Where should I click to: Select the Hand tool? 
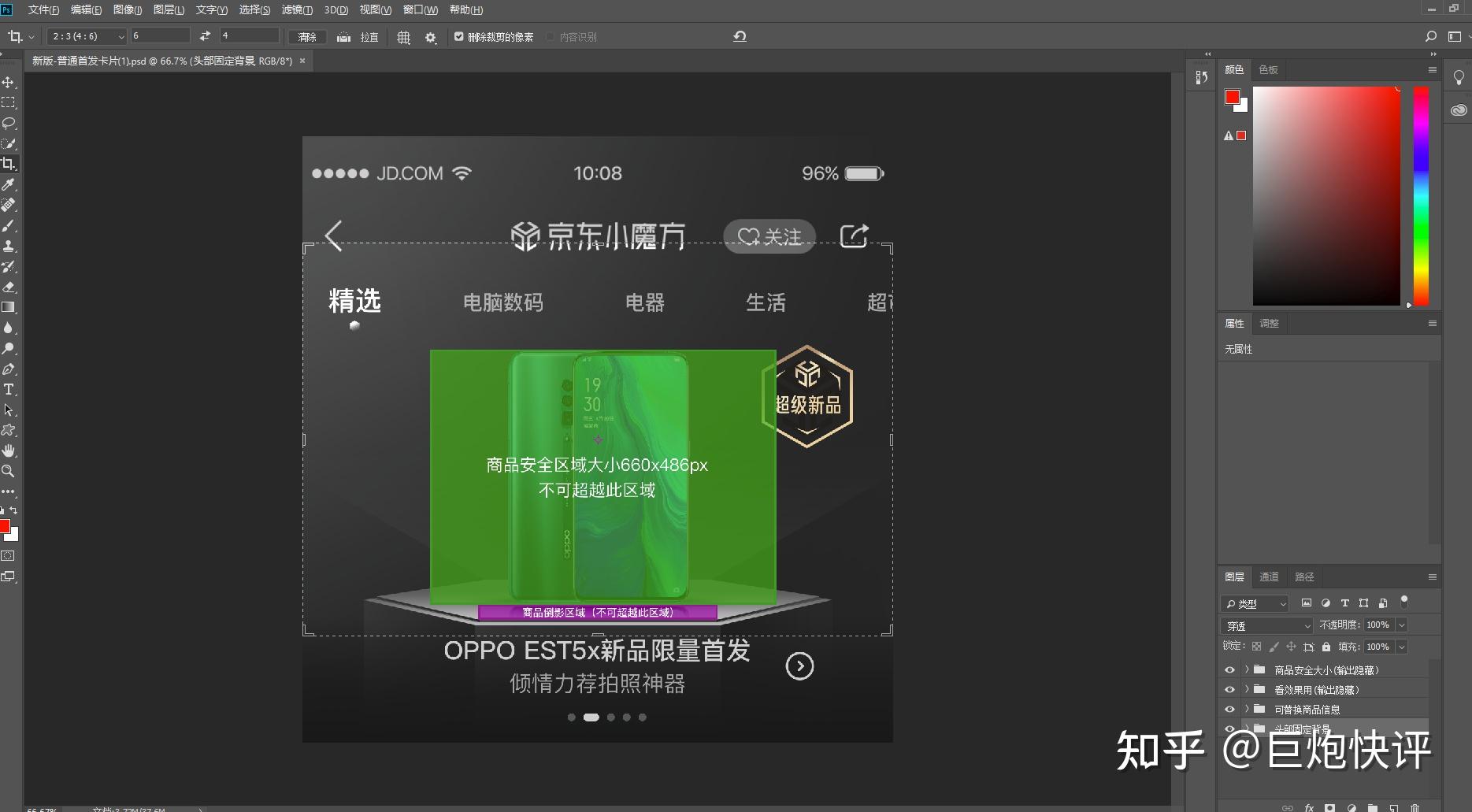point(8,450)
